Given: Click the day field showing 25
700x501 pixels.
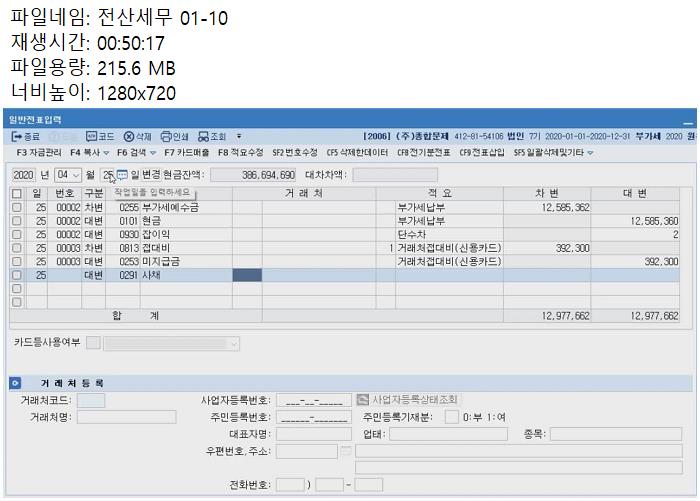Looking at the screenshot, I should point(108,175).
